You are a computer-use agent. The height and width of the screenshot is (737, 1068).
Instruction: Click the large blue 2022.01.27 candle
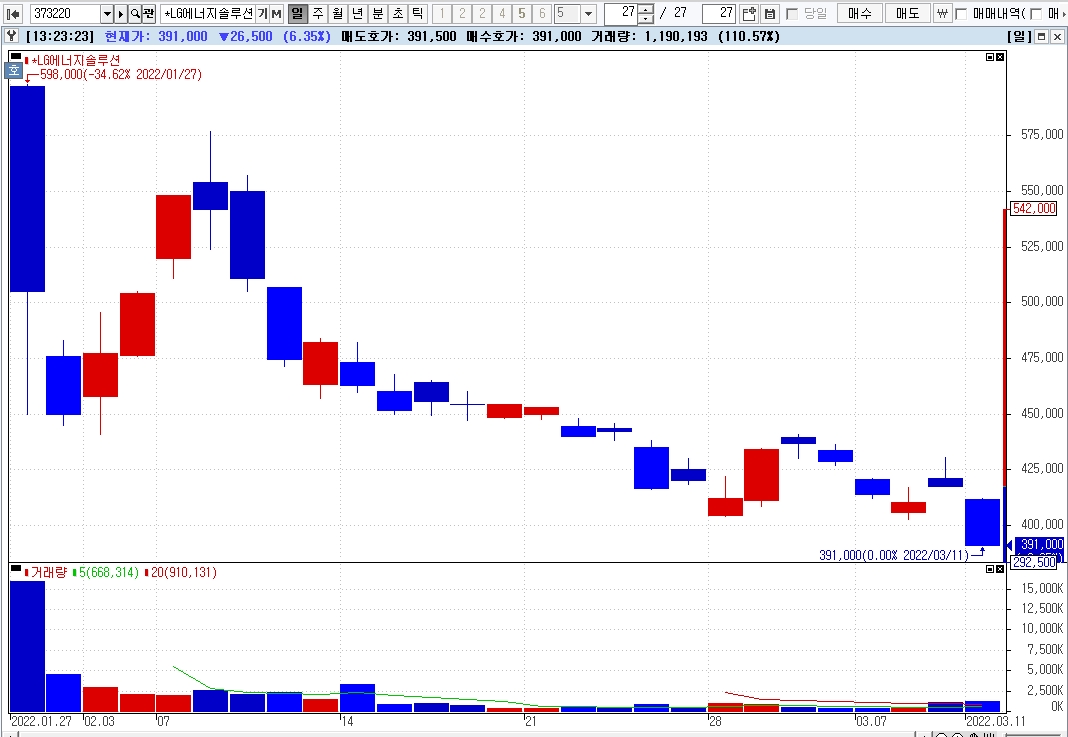27,189
